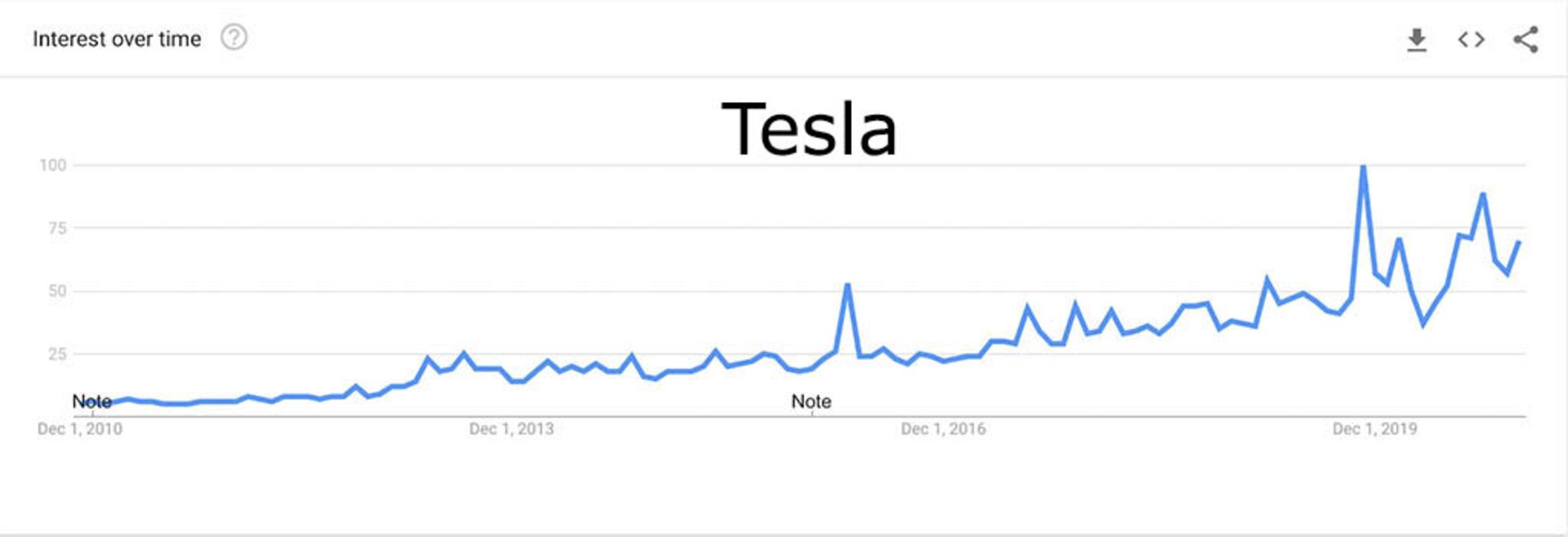The width and height of the screenshot is (1568, 537).
Task: Click the Dec 1, 2016 axis label
Action: (943, 429)
